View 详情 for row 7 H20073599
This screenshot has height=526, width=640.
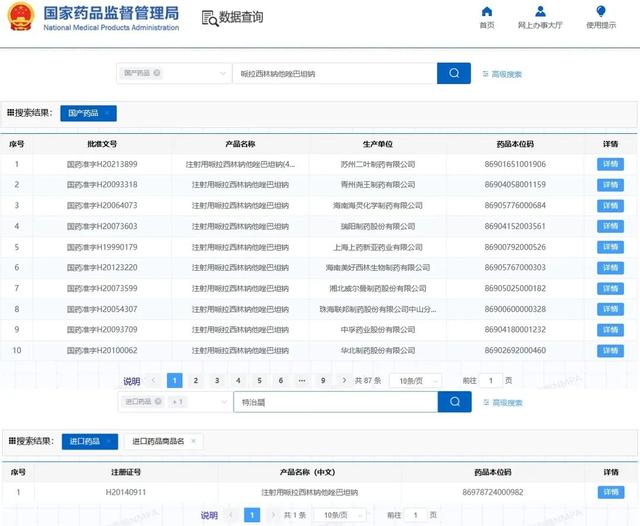[610, 289]
